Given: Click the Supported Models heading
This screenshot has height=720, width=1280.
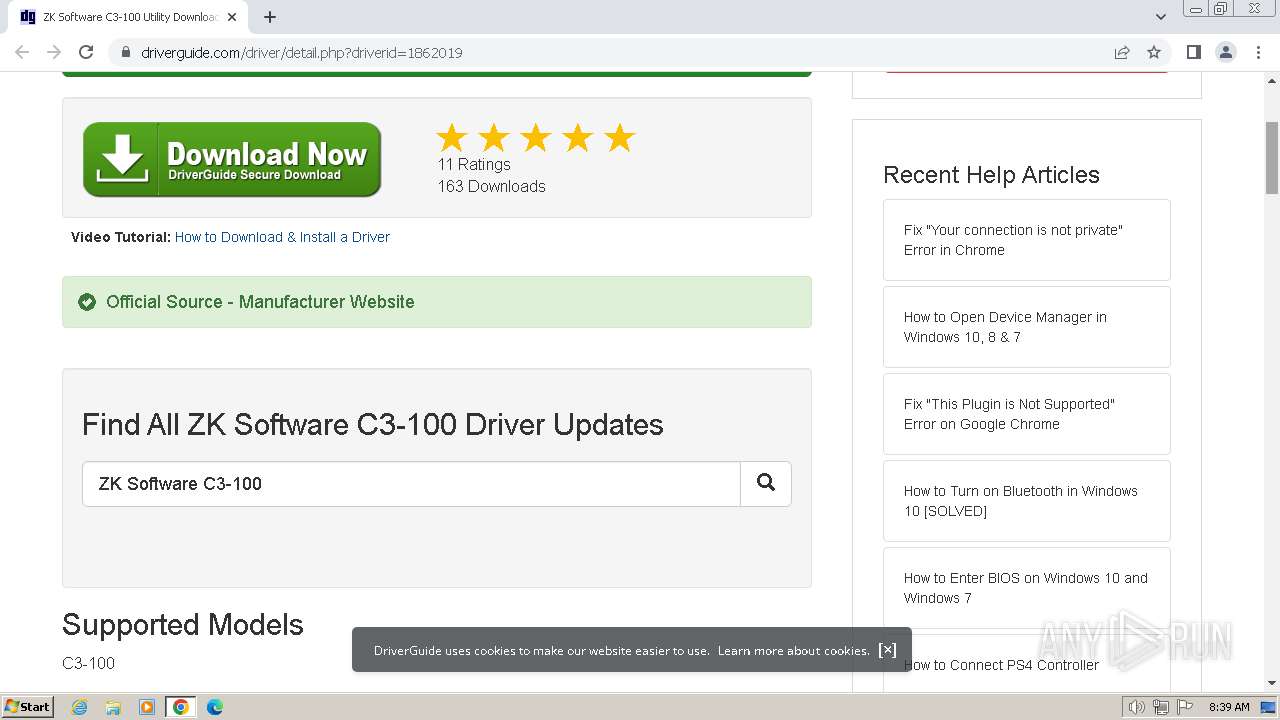Looking at the screenshot, I should pos(183,625).
